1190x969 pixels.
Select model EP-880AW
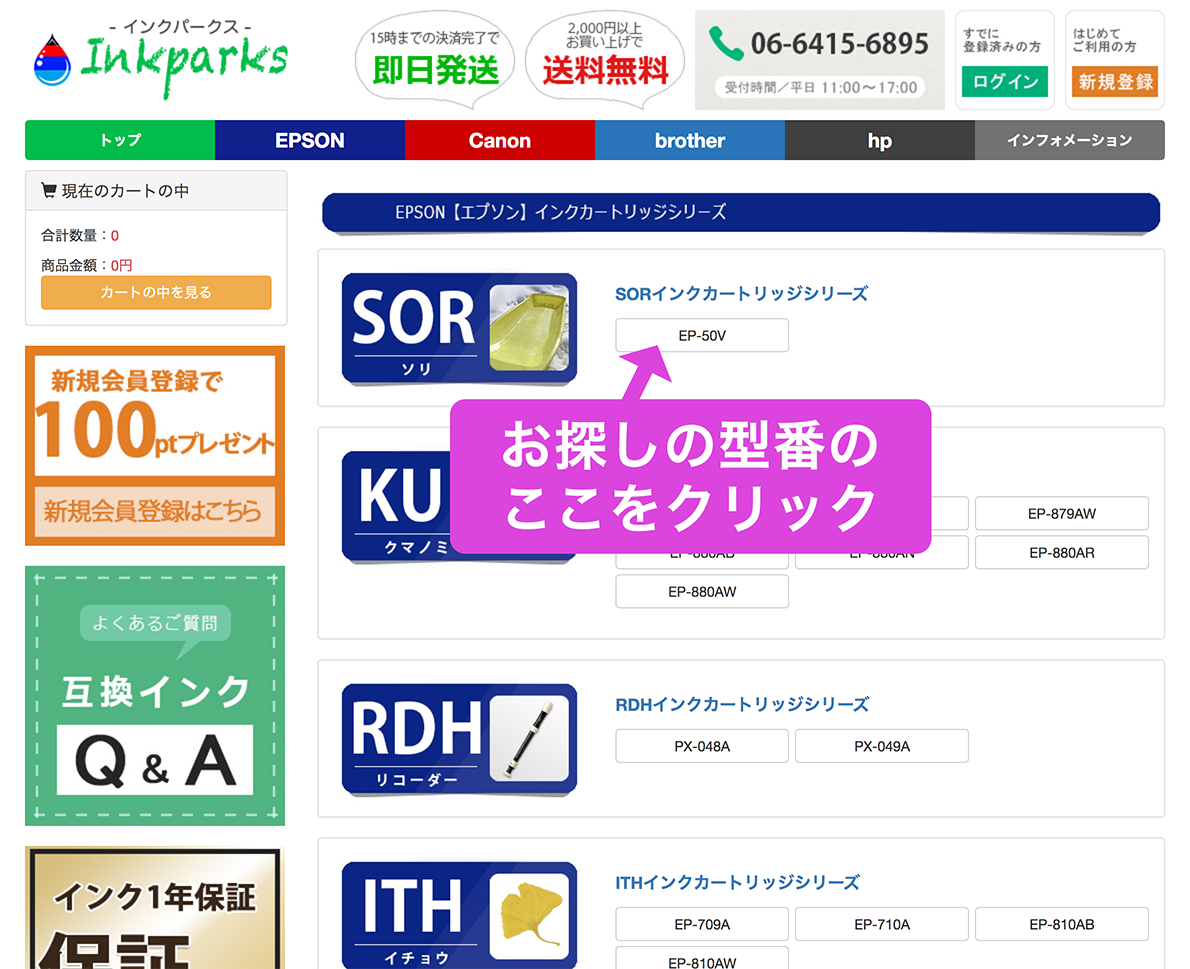702,592
